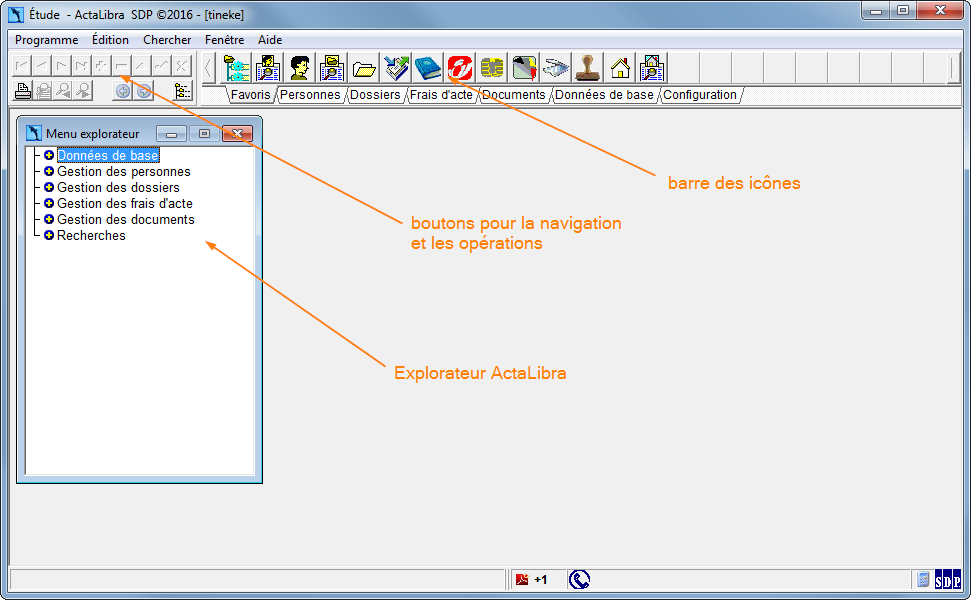The width and height of the screenshot is (971, 600).
Task: Click the checklist with arrows icon
Action: pyautogui.click(x=396, y=68)
